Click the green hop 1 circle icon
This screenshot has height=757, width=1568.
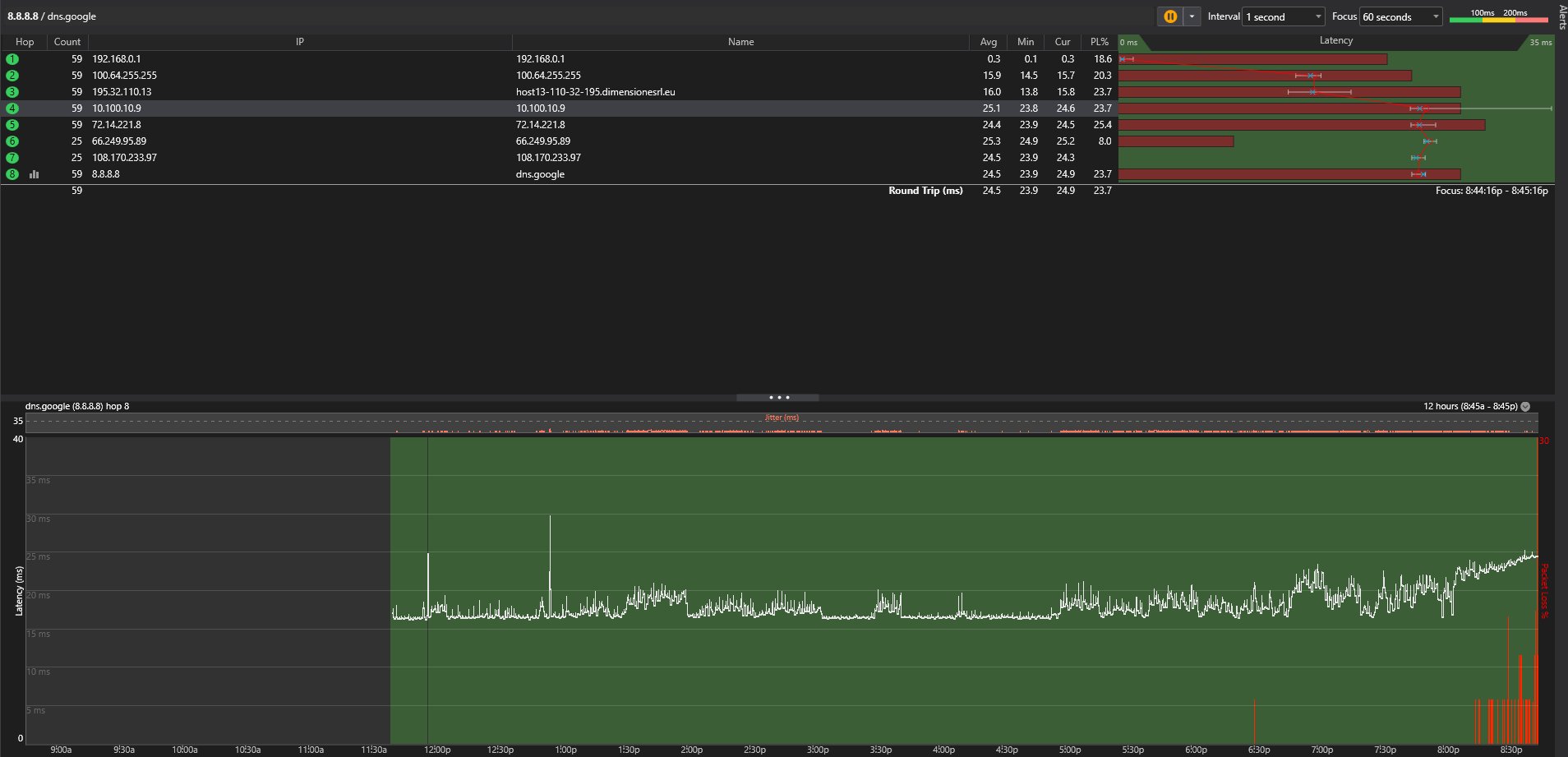(12, 59)
